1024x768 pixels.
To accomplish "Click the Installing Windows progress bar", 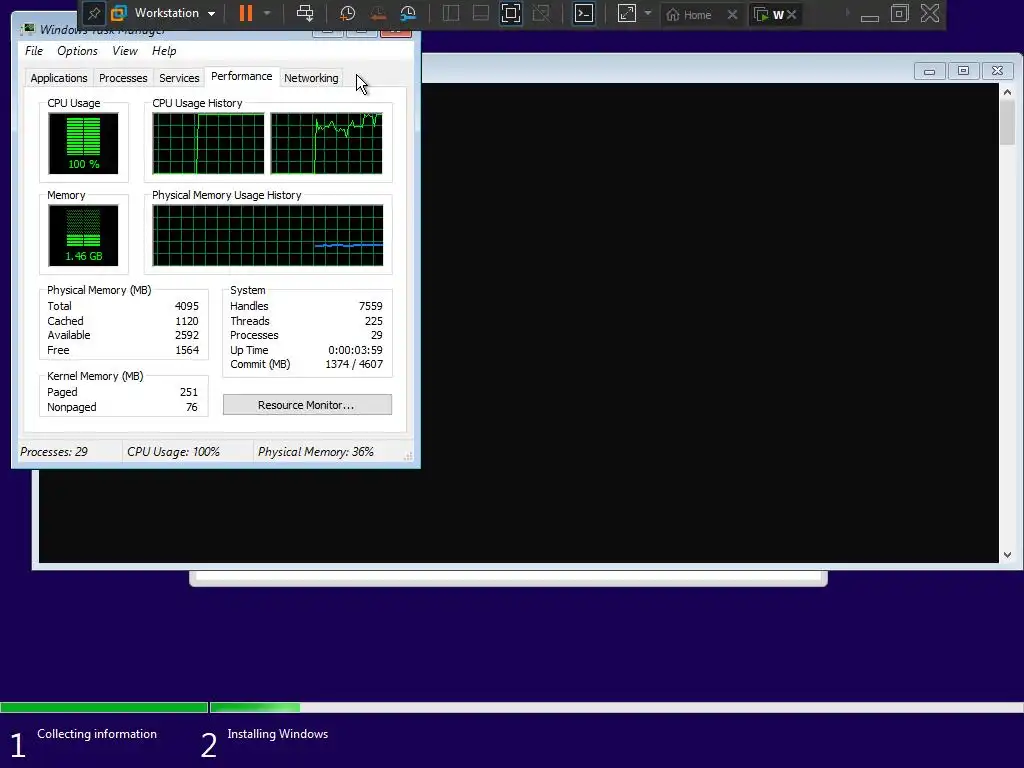I will [616, 707].
